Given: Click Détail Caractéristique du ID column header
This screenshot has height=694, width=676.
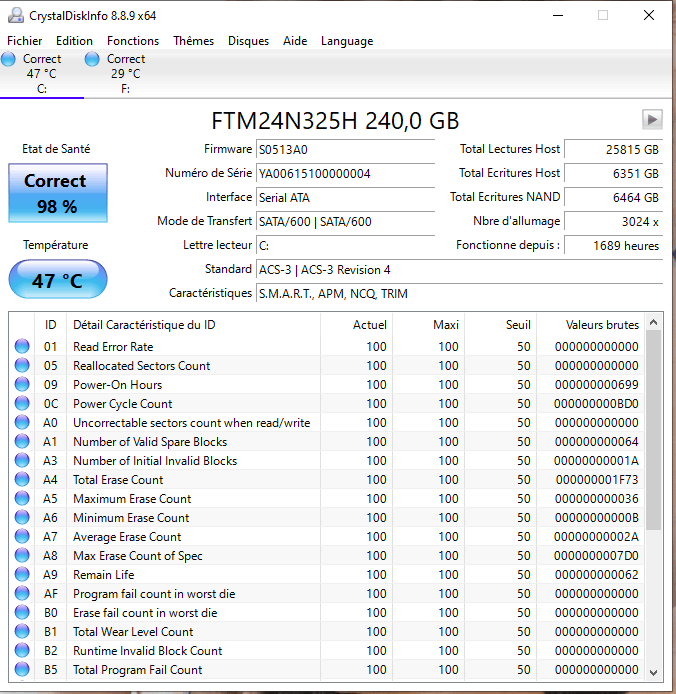Looking at the screenshot, I should pyautogui.click(x=193, y=325).
